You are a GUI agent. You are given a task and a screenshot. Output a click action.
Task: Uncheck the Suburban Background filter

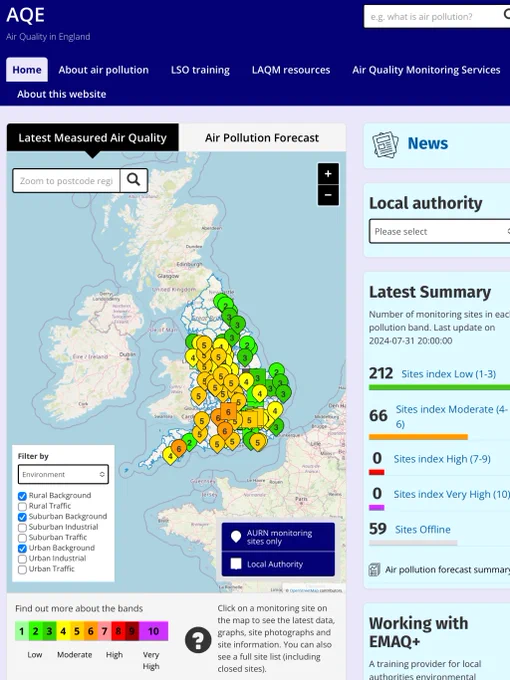coord(23,517)
